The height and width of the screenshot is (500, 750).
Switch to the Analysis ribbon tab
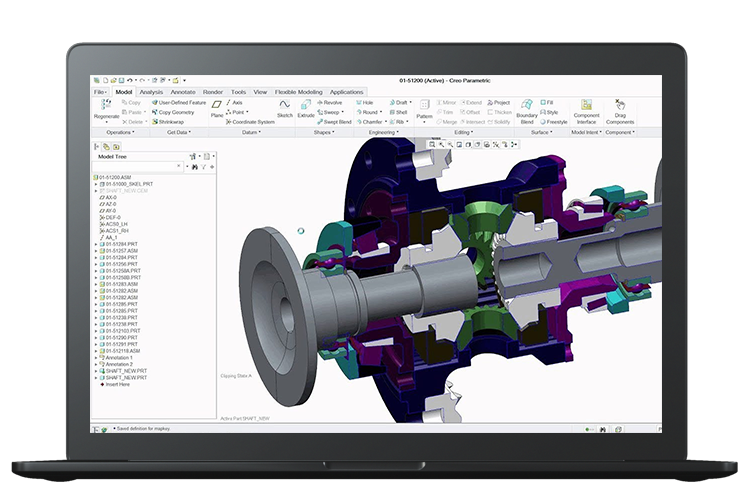point(152,92)
